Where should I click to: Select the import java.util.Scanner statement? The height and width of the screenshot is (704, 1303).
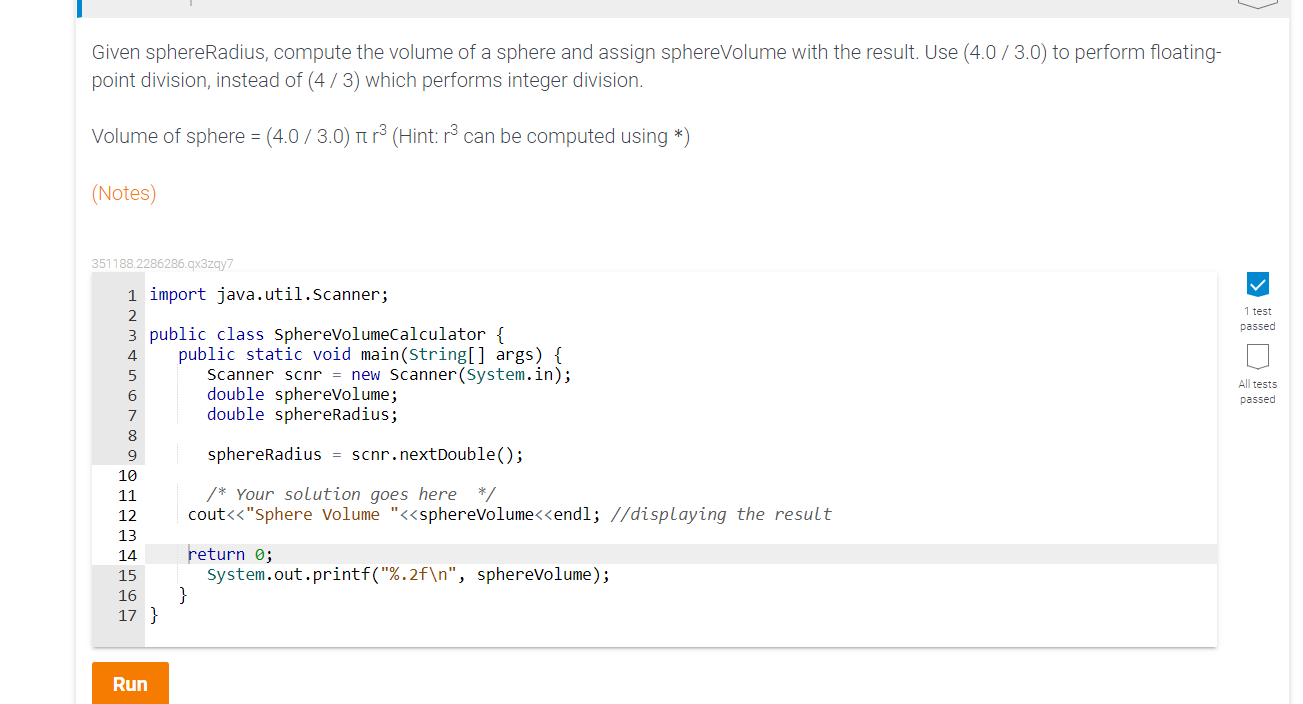pos(268,293)
